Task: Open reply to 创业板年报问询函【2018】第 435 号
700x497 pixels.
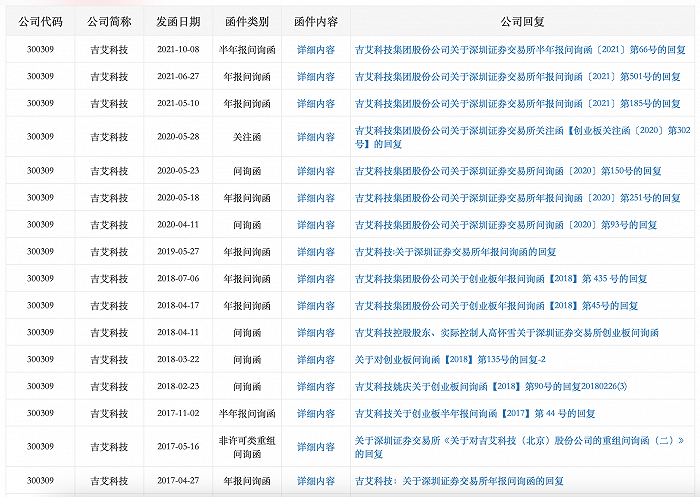Action: [501, 279]
